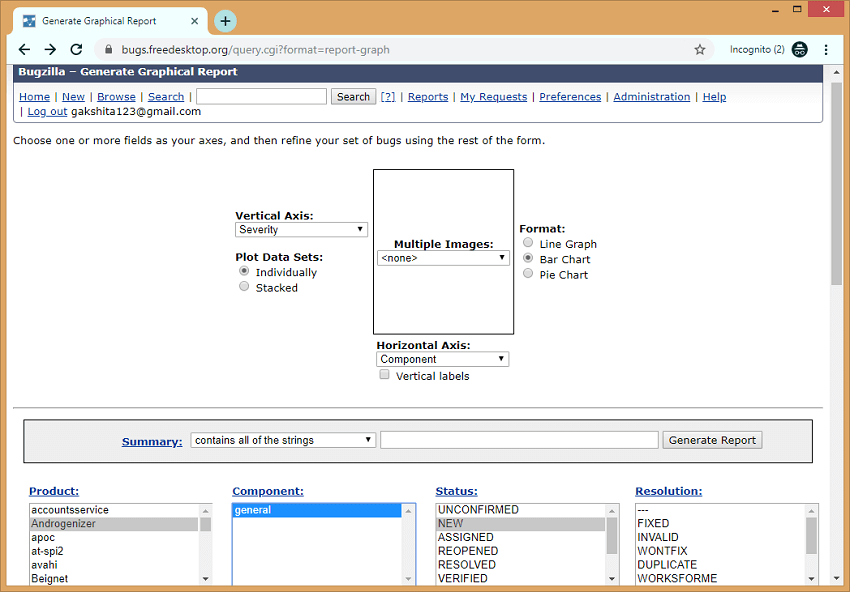Open the Vertical Axis Severity dropdown
Image resolution: width=850 pixels, height=592 pixels.
click(301, 229)
